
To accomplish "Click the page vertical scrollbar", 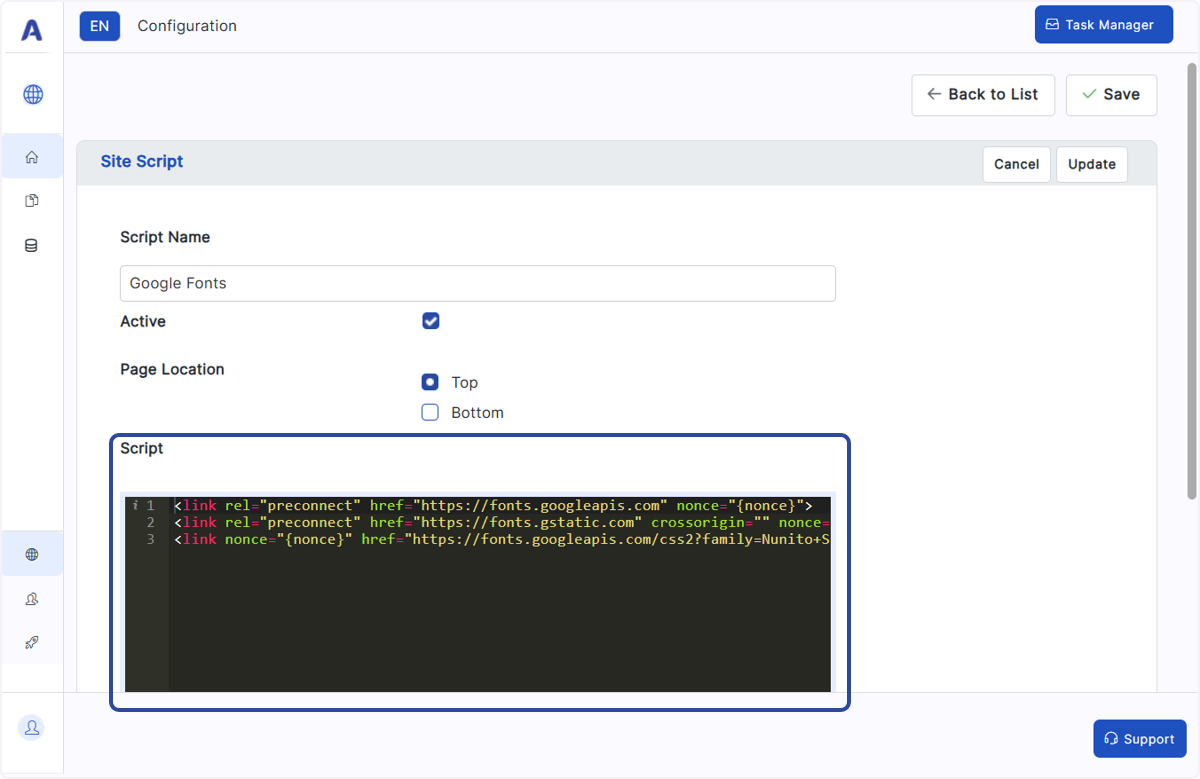I will 1191,280.
